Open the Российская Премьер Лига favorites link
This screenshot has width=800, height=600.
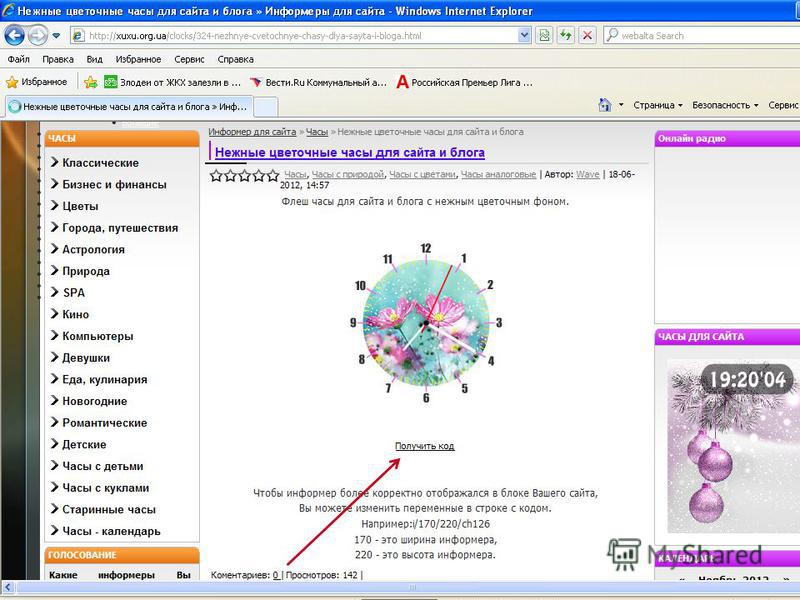(465, 82)
